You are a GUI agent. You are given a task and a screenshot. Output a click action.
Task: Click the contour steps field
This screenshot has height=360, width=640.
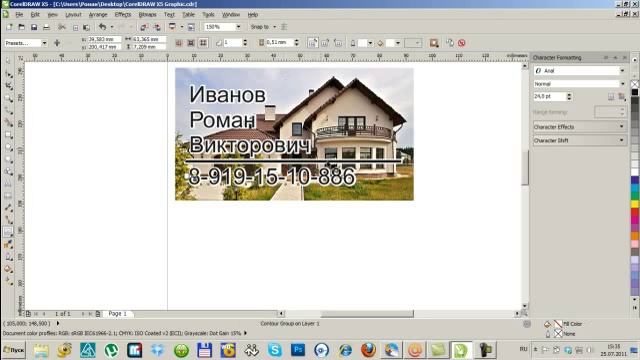[232, 42]
